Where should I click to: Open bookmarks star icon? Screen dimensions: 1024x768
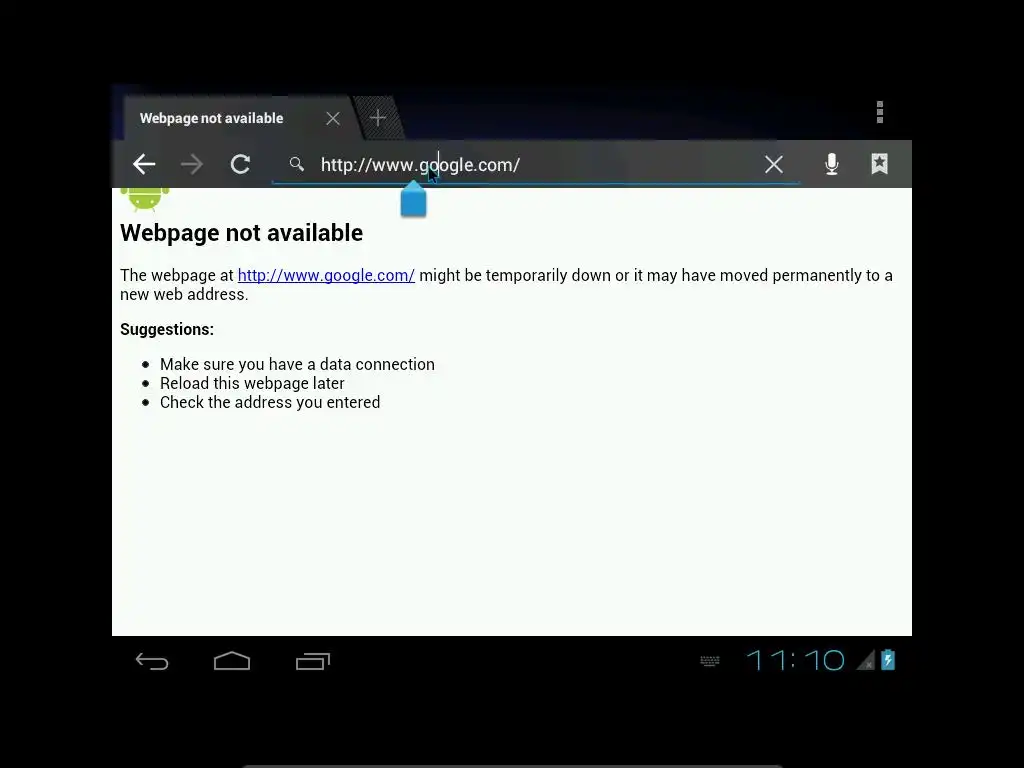880,164
